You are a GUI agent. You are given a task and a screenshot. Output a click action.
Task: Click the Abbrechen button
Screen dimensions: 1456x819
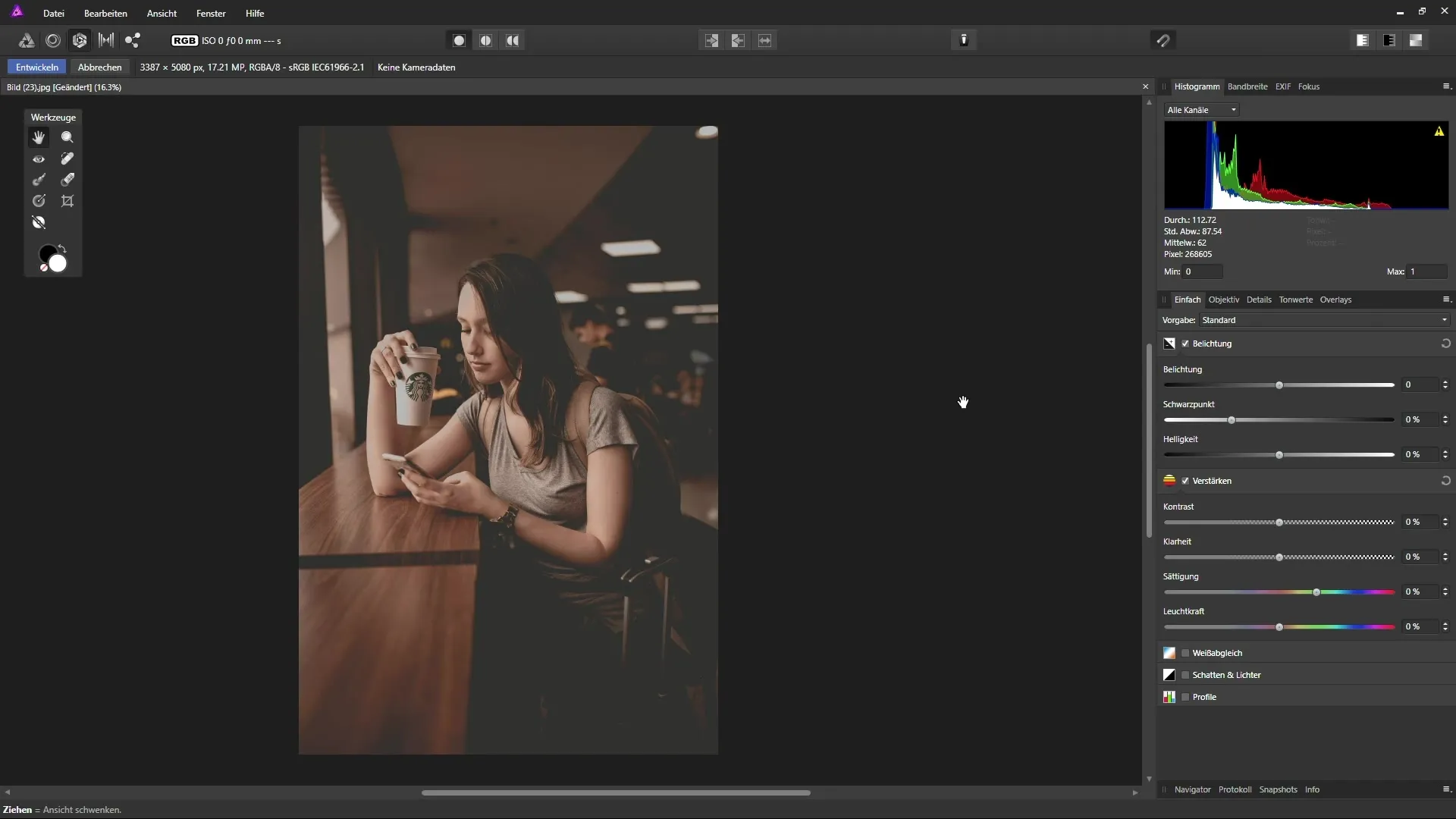[100, 67]
